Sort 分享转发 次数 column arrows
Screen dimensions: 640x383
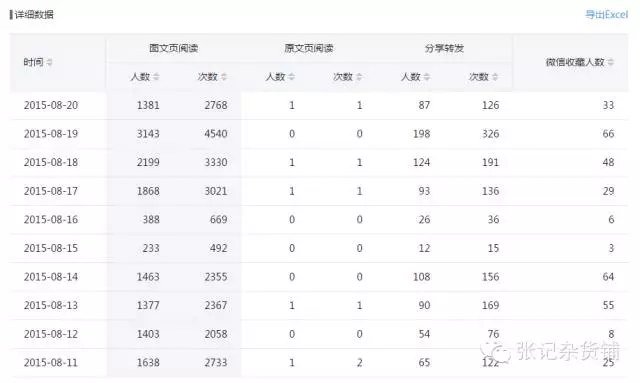495,77
